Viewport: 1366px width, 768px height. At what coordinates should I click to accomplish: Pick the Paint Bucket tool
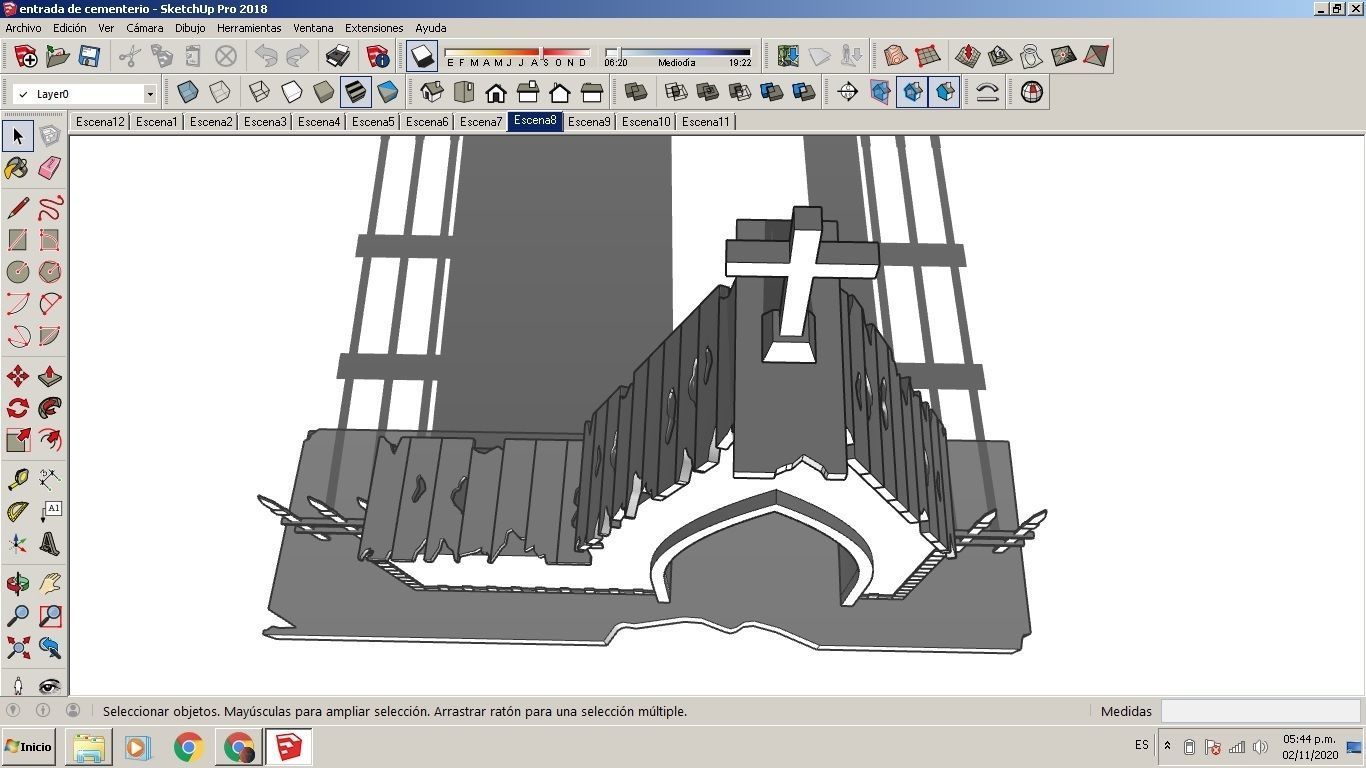[18, 168]
